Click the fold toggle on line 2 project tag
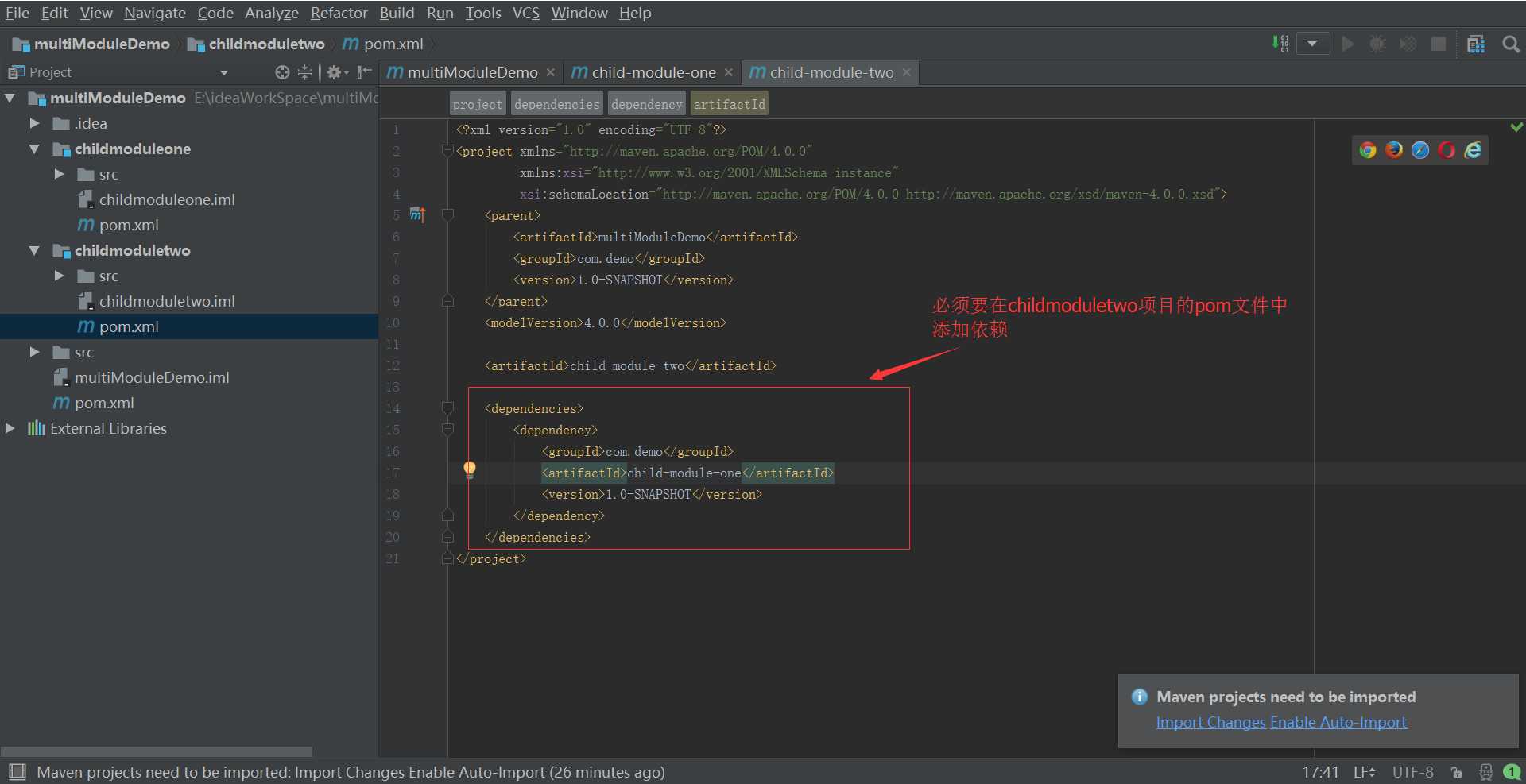1526x784 pixels. pyautogui.click(x=447, y=151)
